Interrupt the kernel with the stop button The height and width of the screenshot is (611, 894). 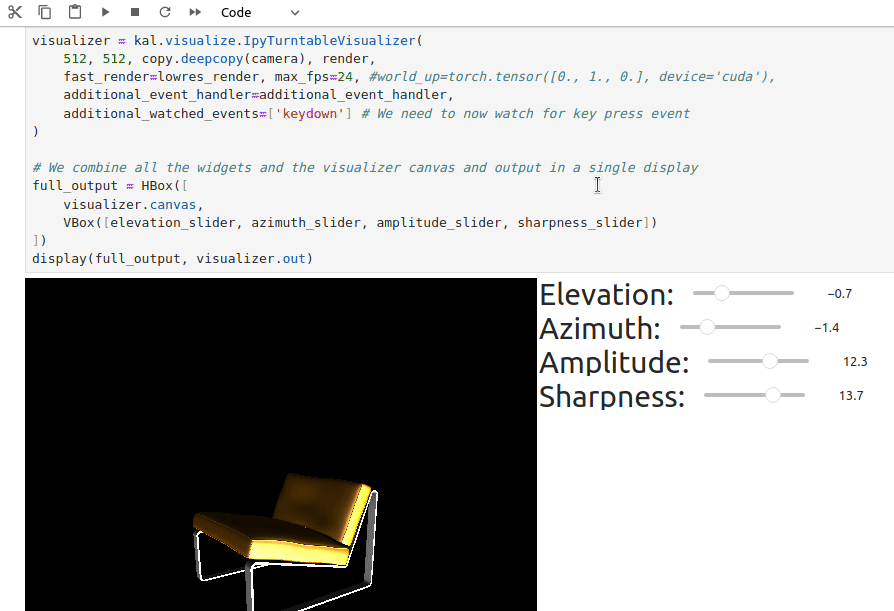[135, 12]
